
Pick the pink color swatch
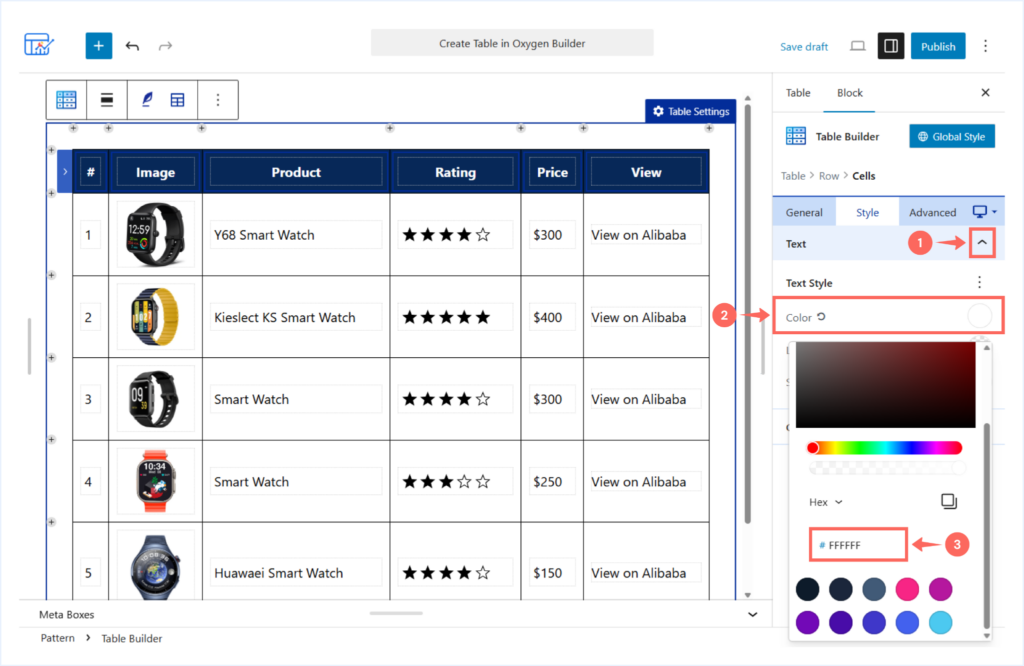click(x=907, y=589)
